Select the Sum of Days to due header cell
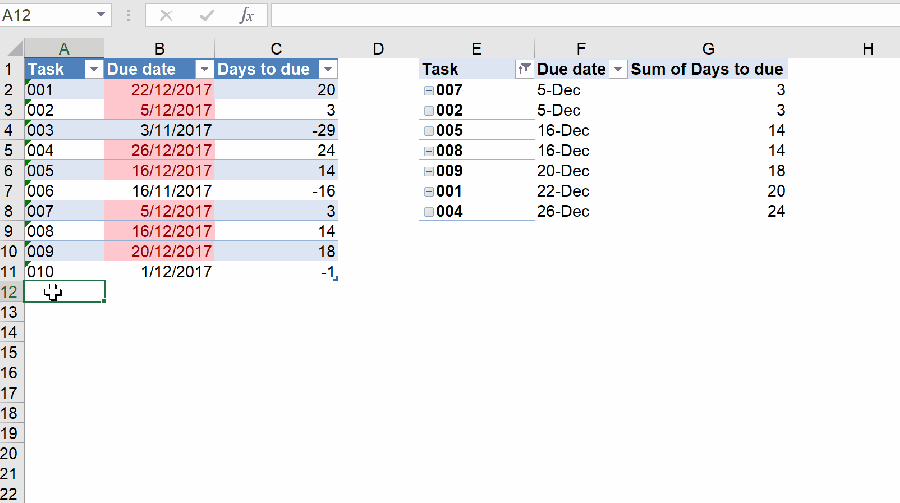Screen dimensions: 900x503 [706, 69]
